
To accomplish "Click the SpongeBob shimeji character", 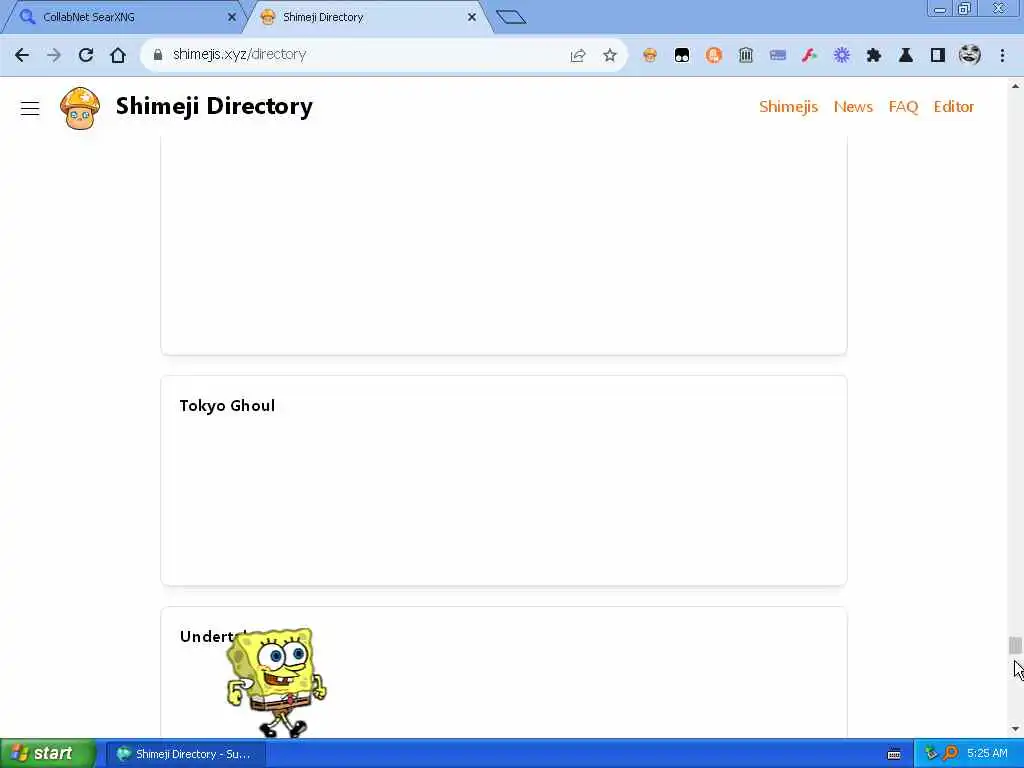I will click(276, 682).
